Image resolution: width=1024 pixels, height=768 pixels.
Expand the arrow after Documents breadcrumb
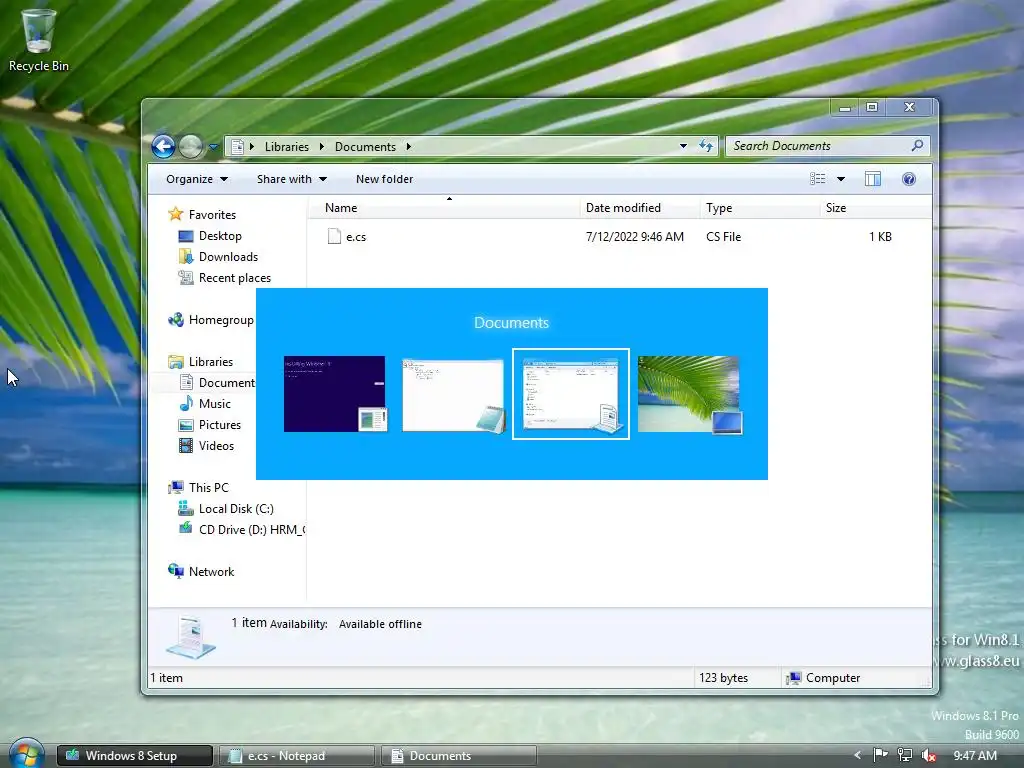coord(409,147)
